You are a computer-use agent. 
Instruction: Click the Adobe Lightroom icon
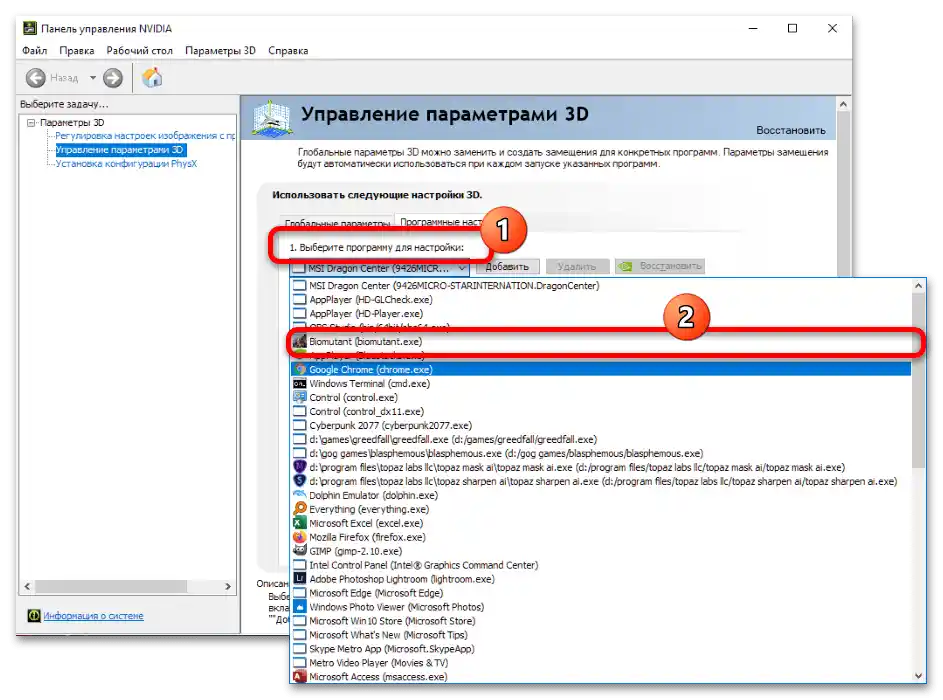click(x=299, y=579)
